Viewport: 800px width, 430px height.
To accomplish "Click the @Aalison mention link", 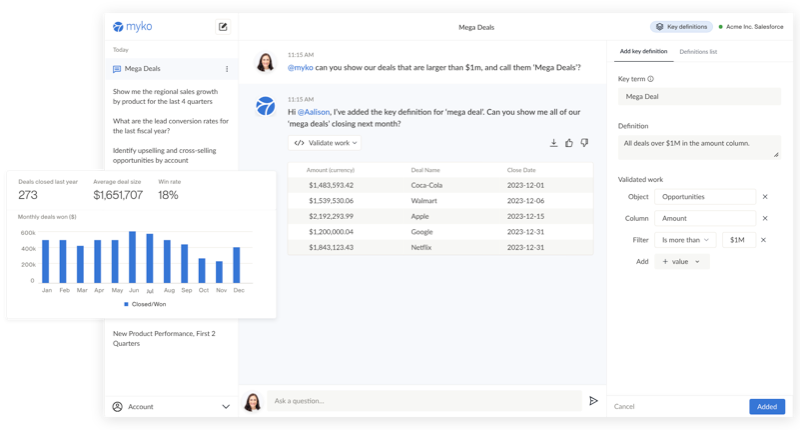I will tap(314, 112).
